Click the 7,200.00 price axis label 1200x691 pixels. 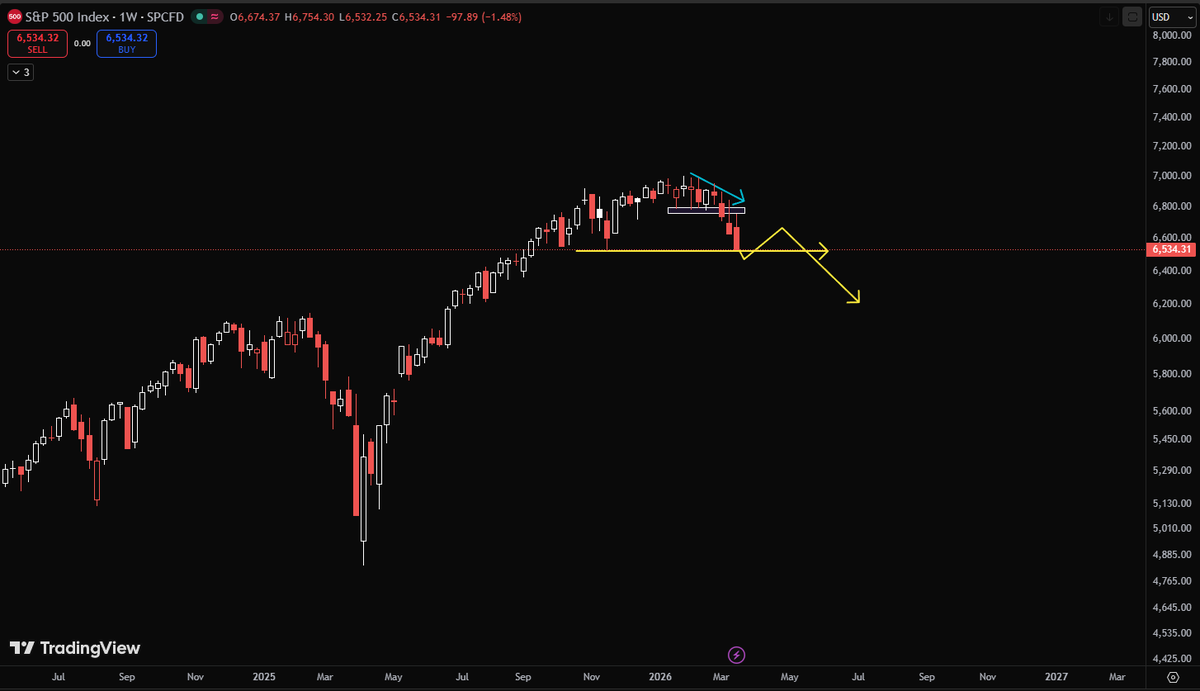pos(1172,146)
